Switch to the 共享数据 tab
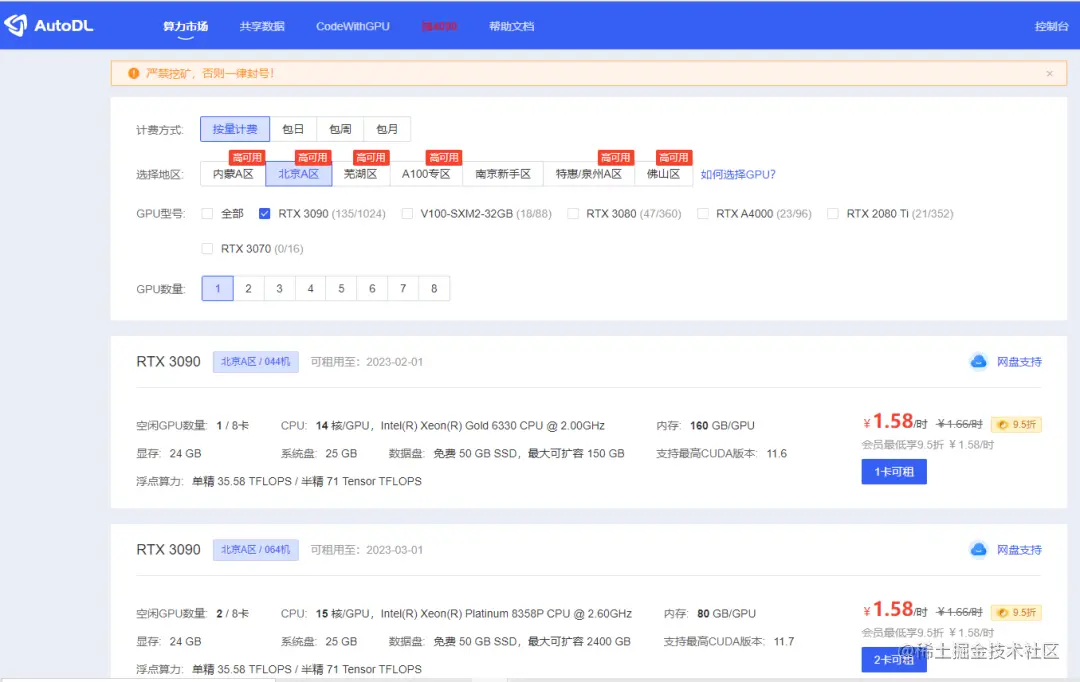 click(262, 27)
